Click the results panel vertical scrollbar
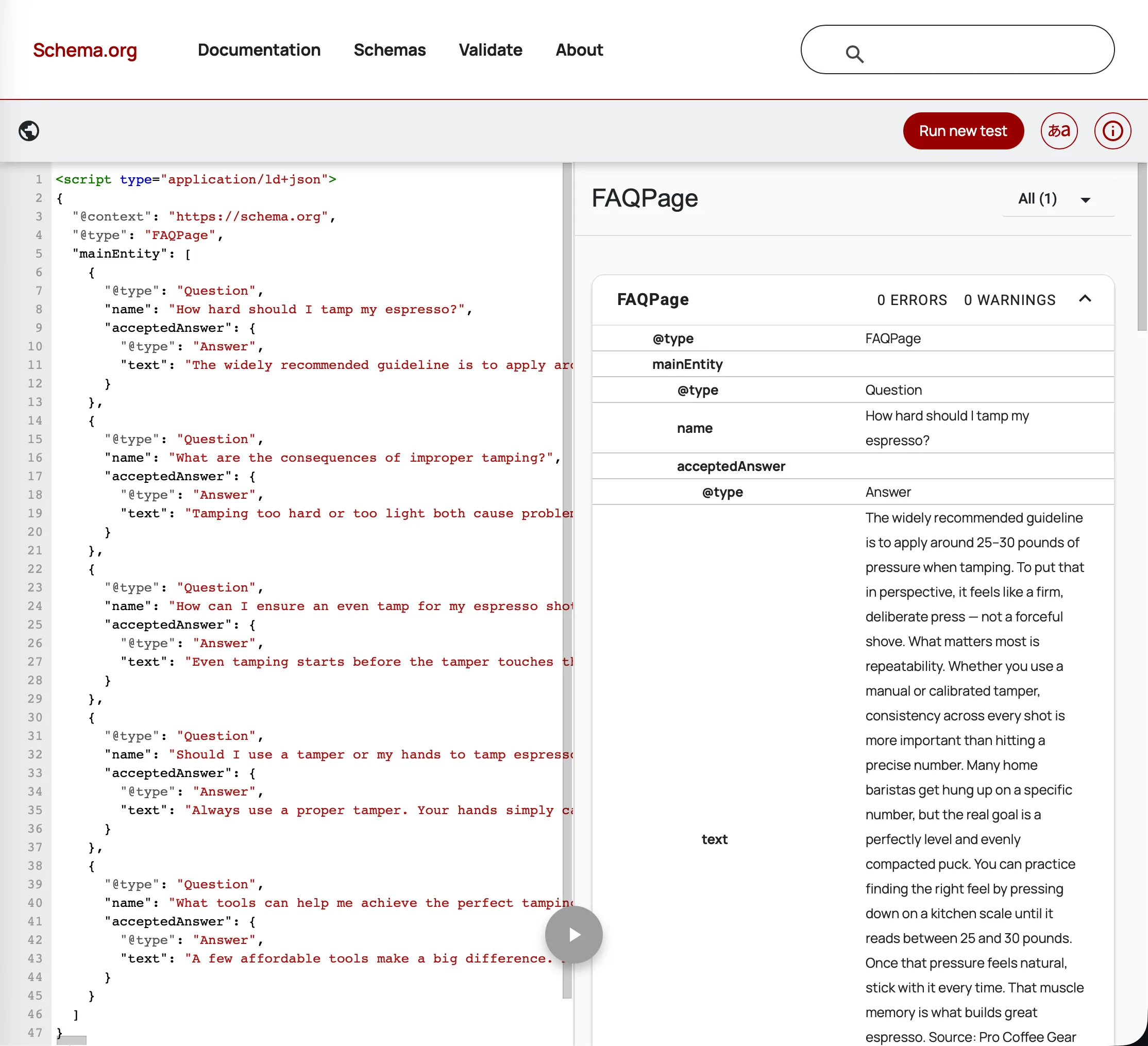The width and height of the screenshot is (1148, 1046). click(x=1142, y=246)
